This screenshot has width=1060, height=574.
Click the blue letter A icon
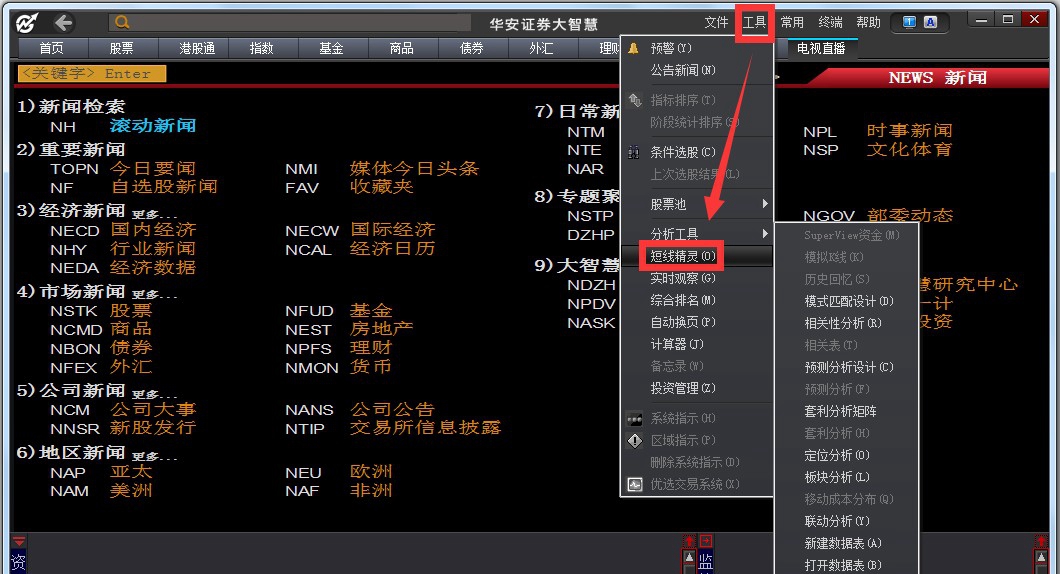(930, 22)
